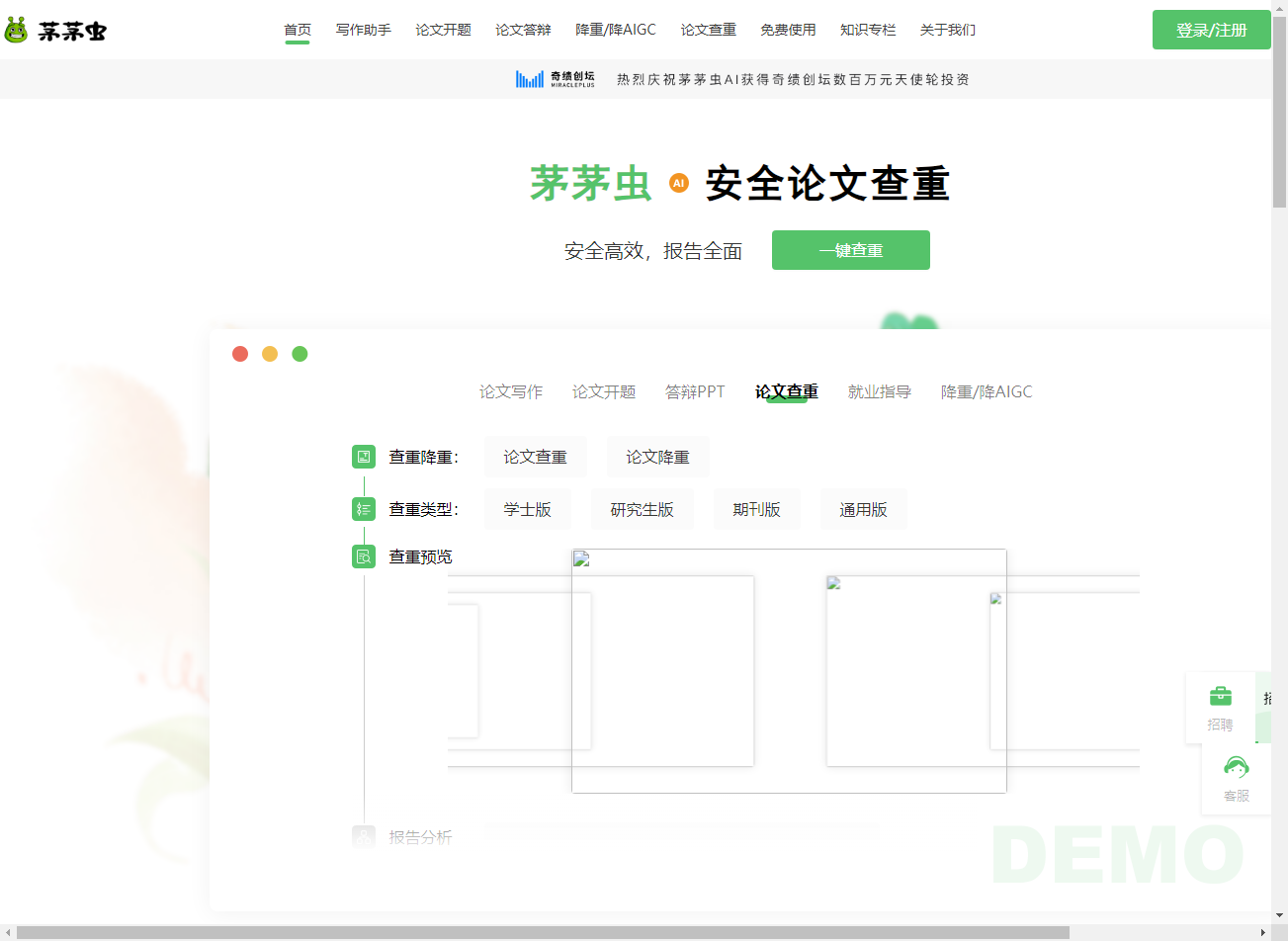Switch to demo tab 论文开题
Image resolution: width=1288 pixels, height=941 pixels.
point(604,392)
